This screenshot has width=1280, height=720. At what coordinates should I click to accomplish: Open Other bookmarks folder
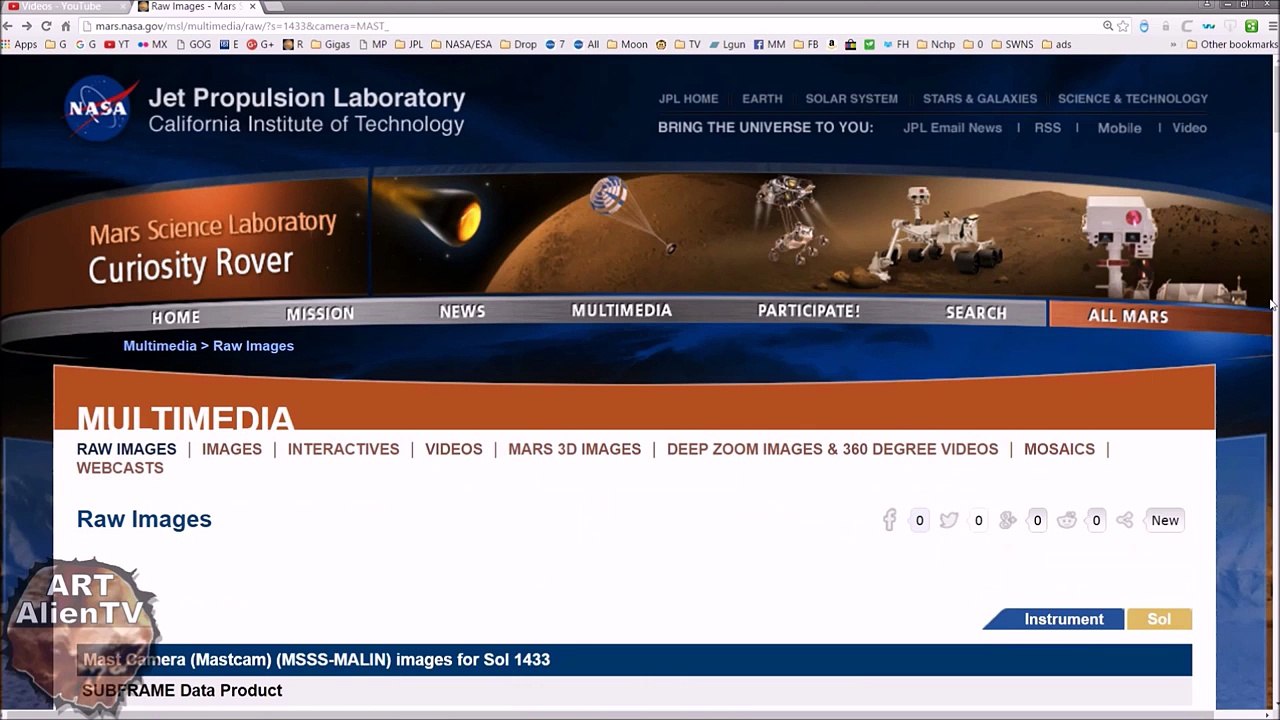1232,44
